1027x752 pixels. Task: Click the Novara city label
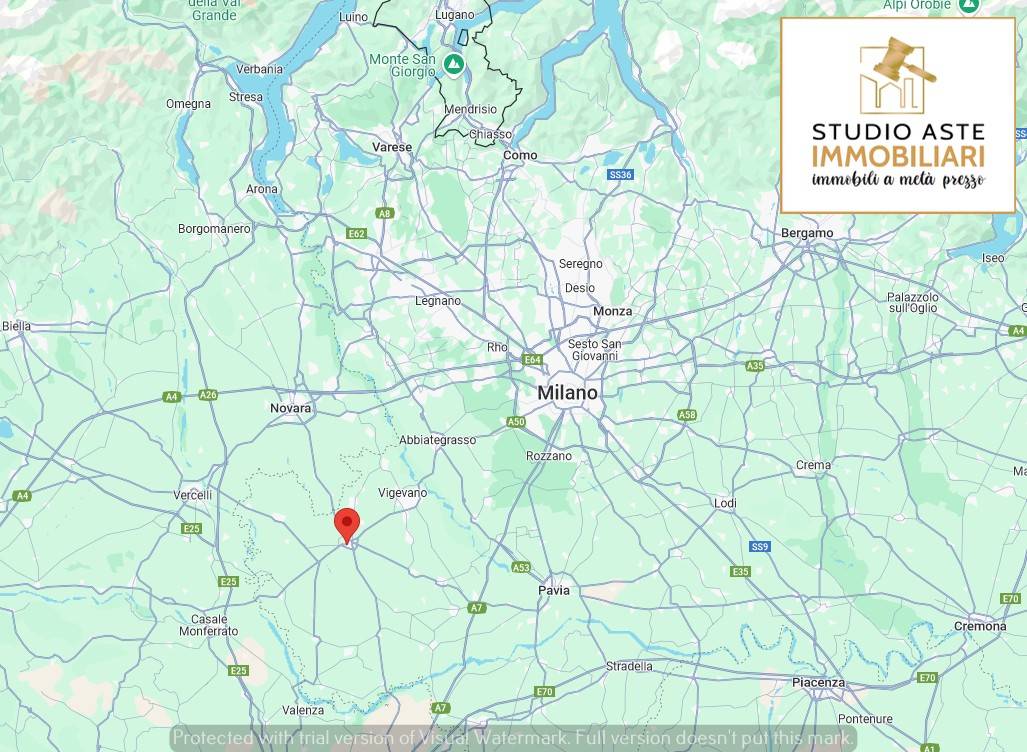coord(290,408)
